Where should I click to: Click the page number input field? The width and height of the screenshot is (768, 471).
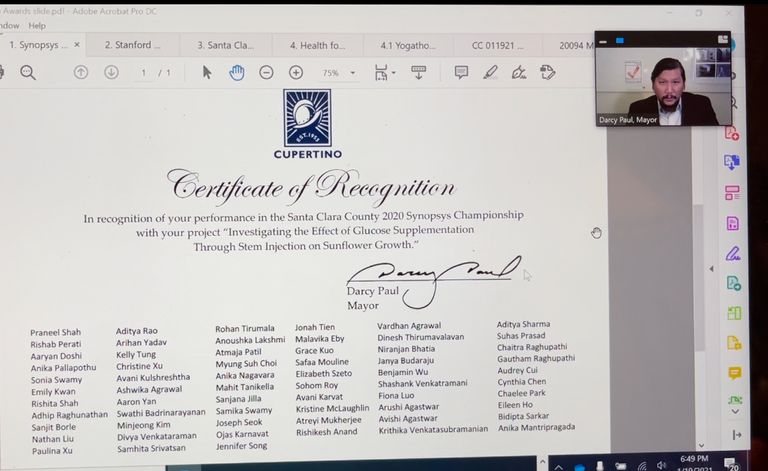[144, 73]
